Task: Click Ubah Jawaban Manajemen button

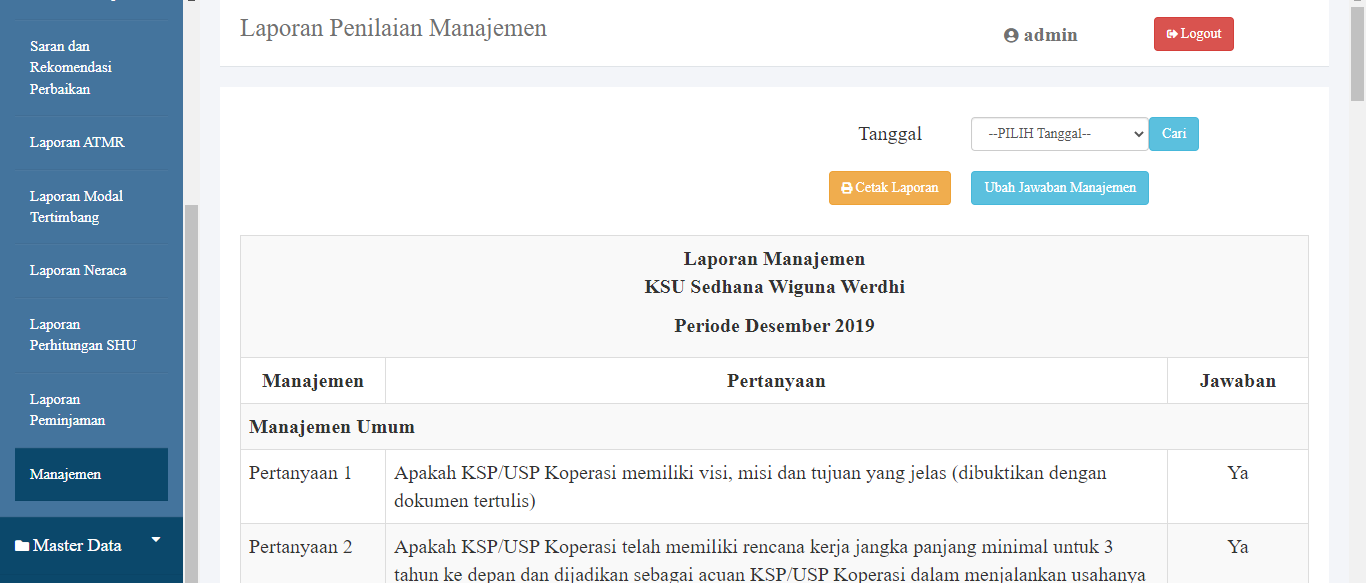Action: click(x=1060, y=188)
